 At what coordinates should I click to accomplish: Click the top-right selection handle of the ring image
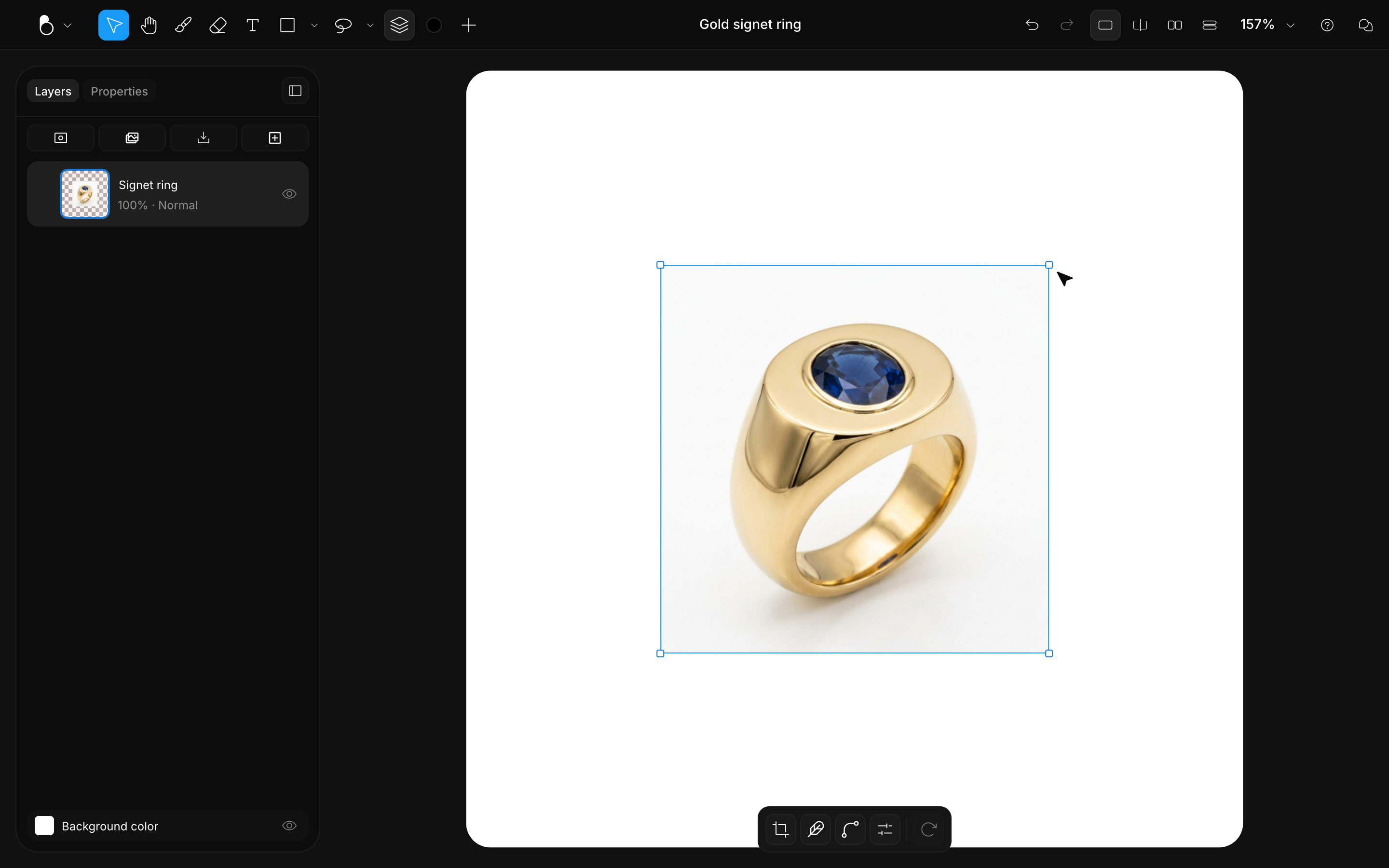pyautogui.click(x=1049, y=265)
